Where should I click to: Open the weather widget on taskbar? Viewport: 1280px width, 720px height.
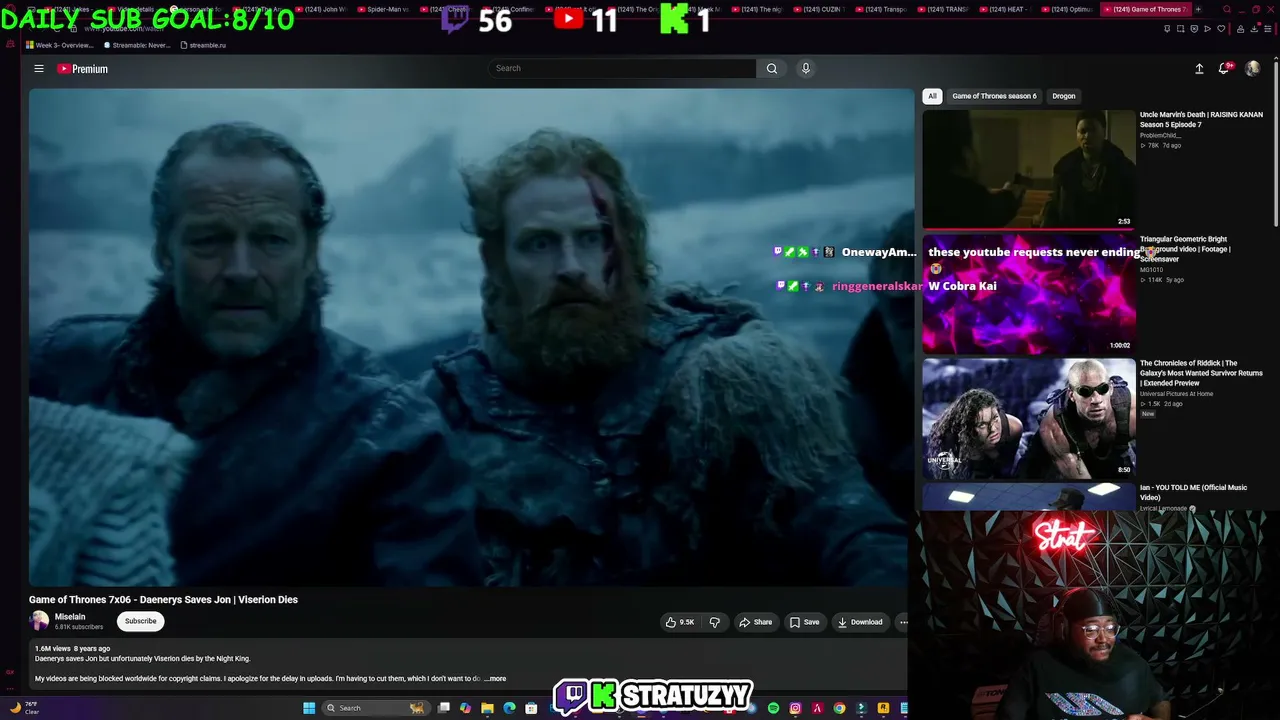coord(22,708)
